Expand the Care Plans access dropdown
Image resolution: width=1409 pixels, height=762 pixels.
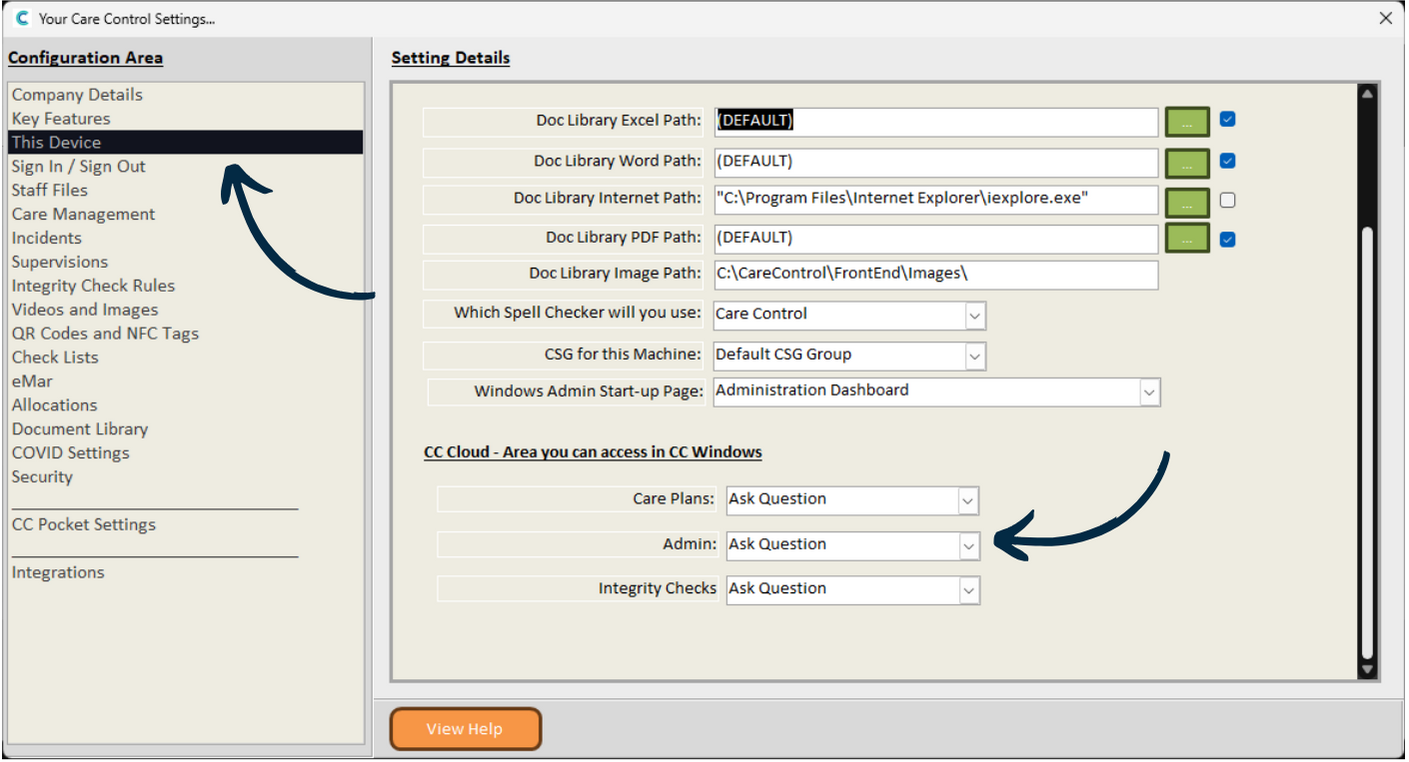pos(967,500)
